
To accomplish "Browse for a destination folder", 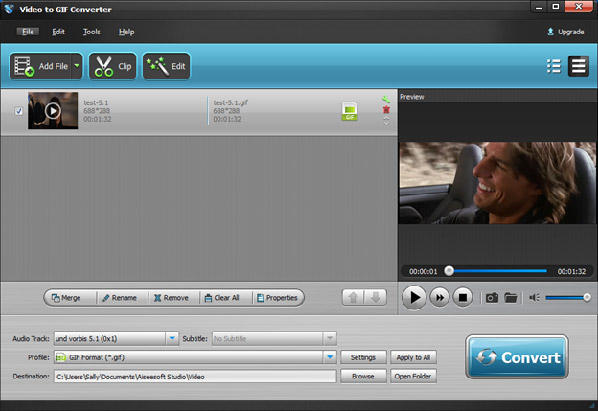I will (x=363, y=376).
